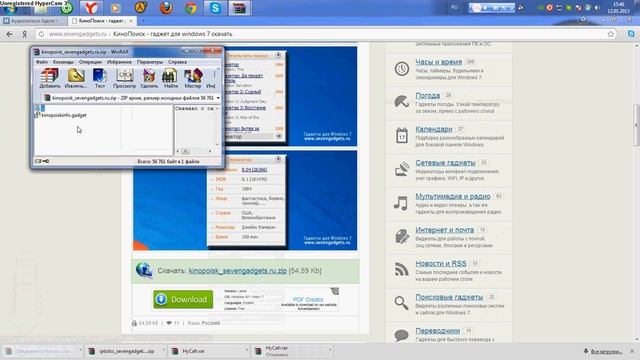Open the Новости и RSS category
Image resolution: width=640 pixels, height=360 pixels.
(440, 263)
